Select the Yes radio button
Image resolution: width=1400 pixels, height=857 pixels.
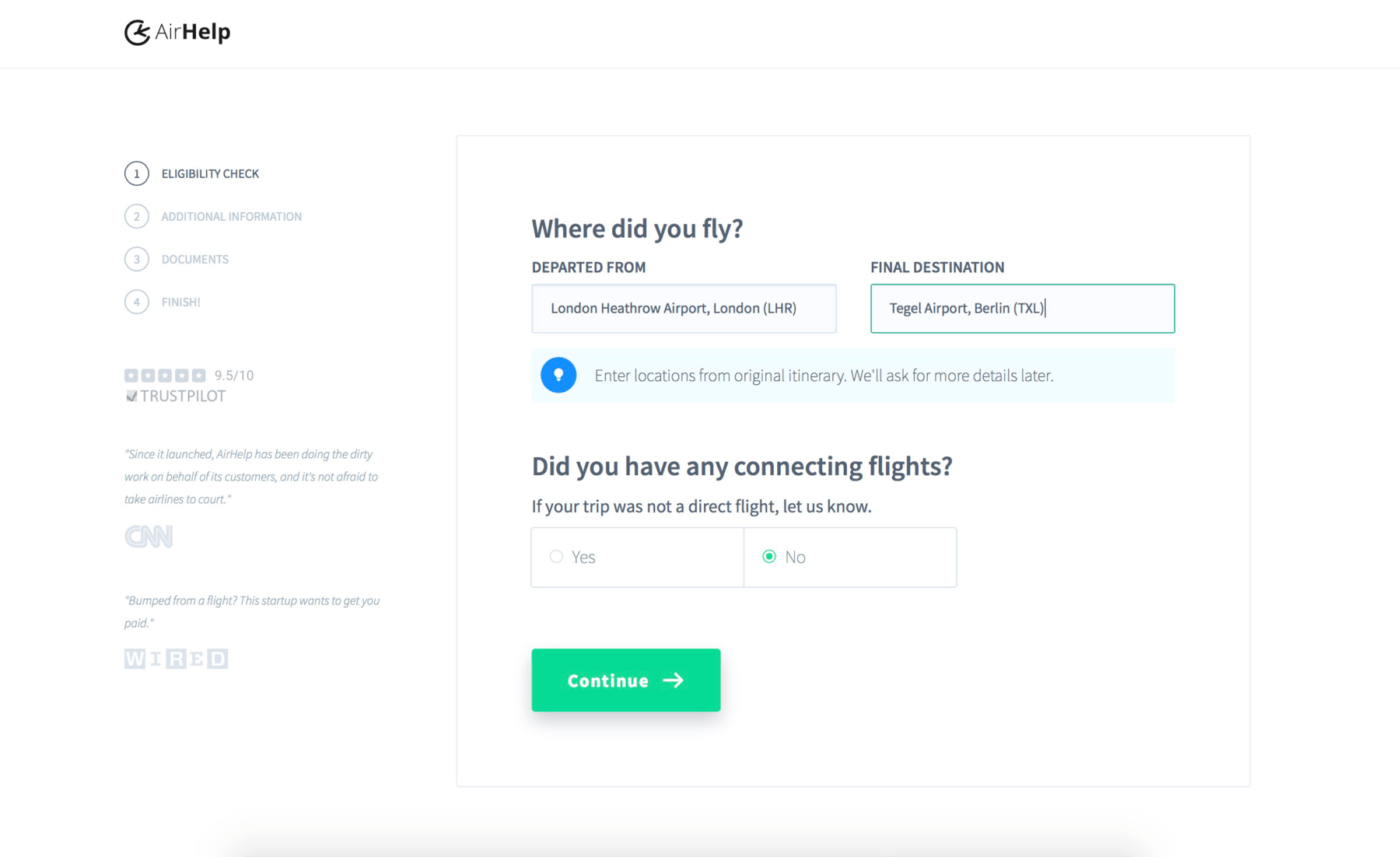coord(555,557)
